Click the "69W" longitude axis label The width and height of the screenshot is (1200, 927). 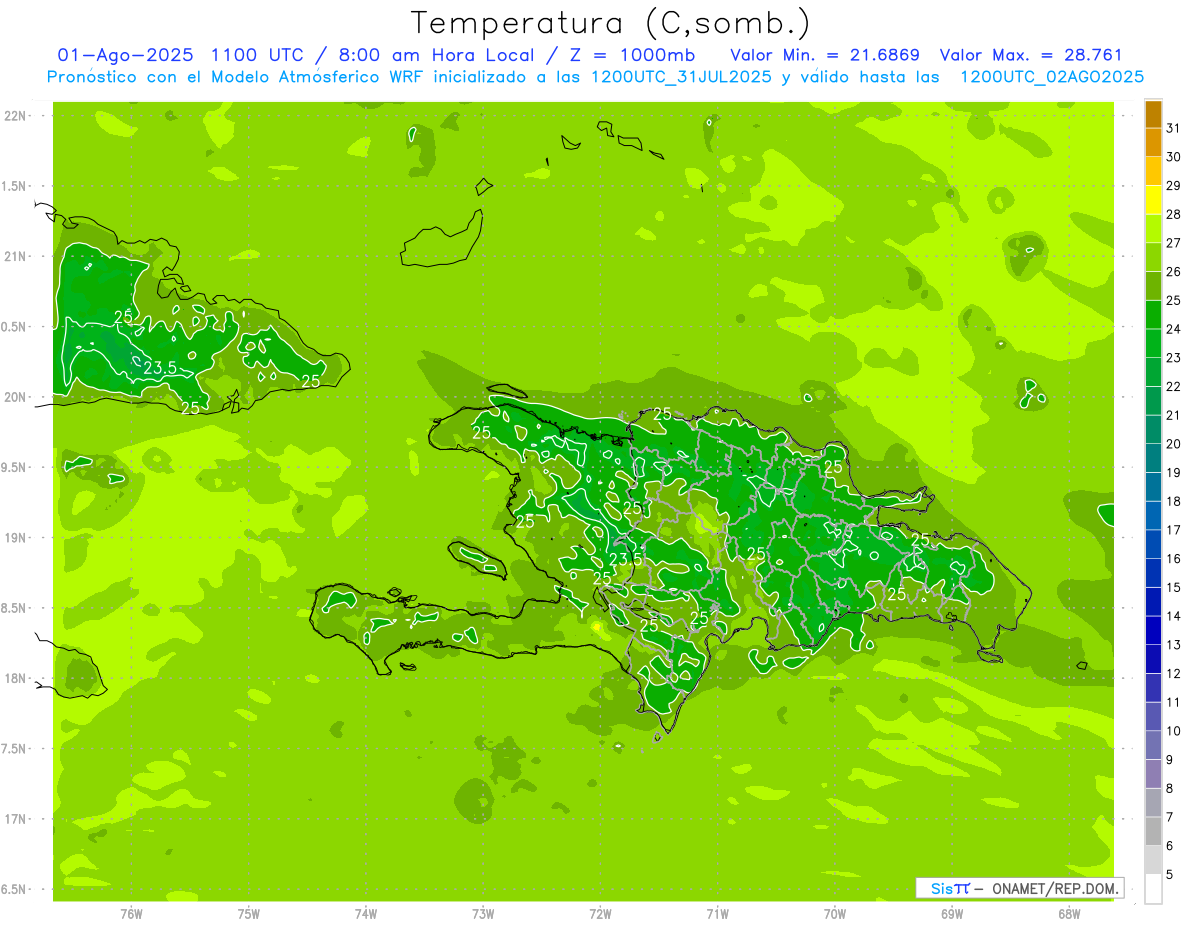pyautogui.click(x=952, y=913)
